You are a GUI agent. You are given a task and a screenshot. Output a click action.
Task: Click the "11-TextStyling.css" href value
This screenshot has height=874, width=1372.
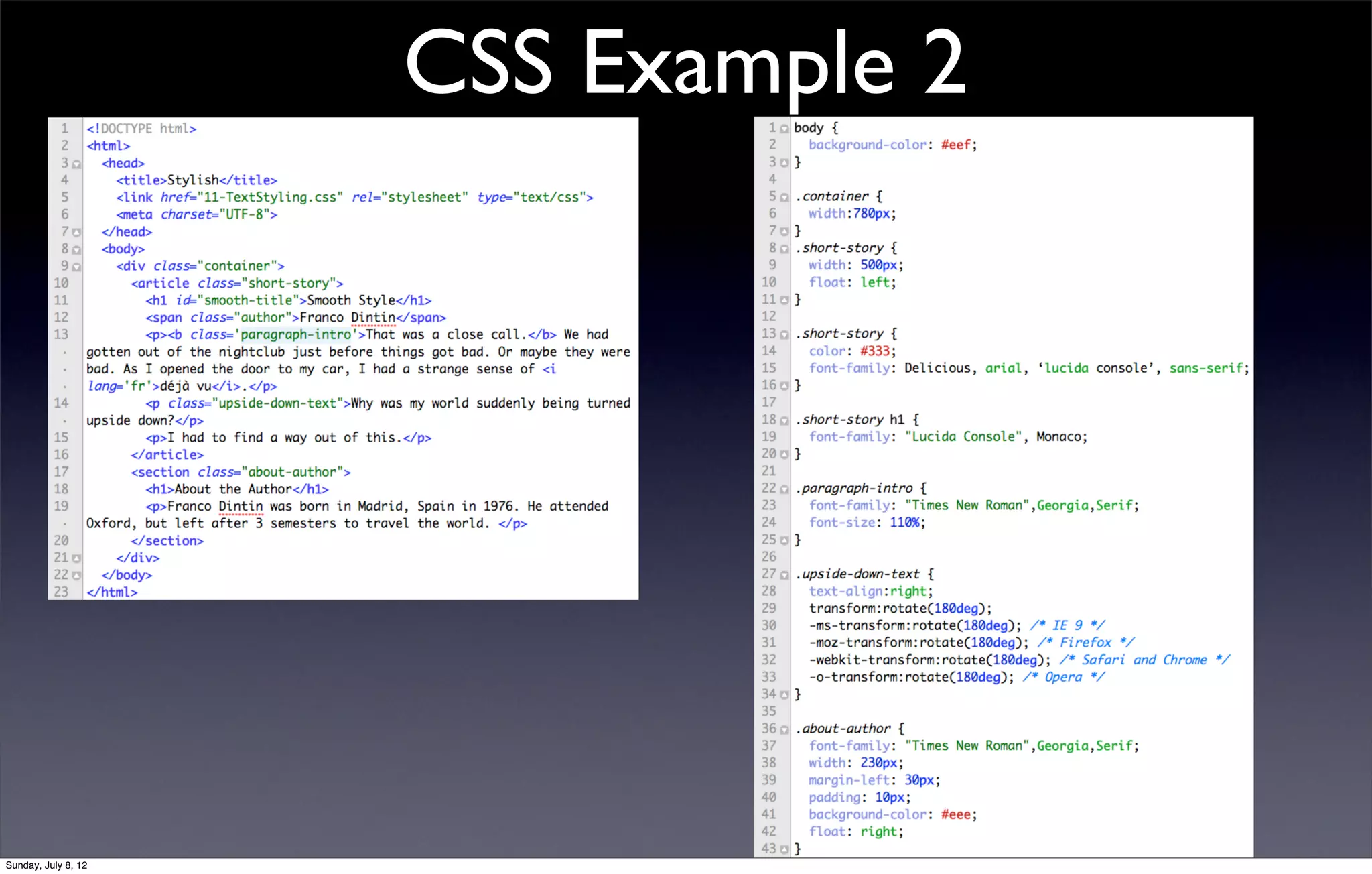(x=270, y=198)
